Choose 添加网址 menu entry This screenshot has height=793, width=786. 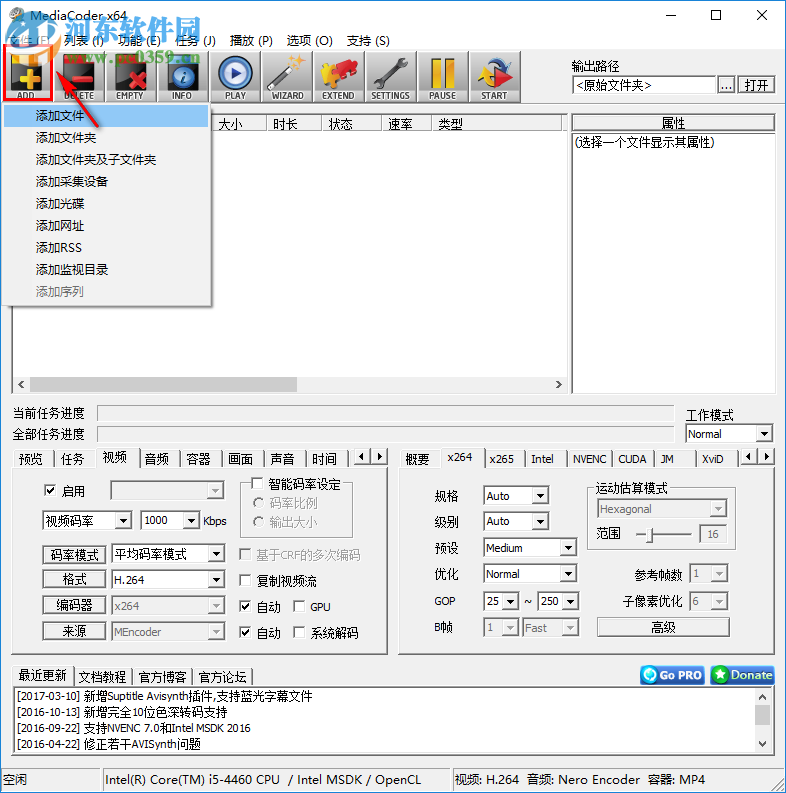(106, 226)
